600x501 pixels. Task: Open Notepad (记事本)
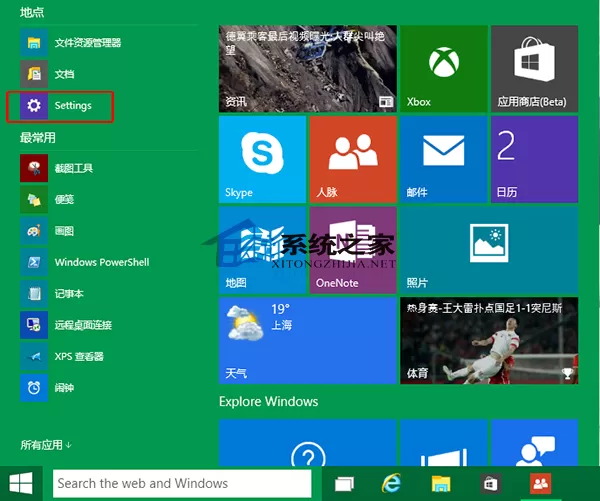point(52,294)
